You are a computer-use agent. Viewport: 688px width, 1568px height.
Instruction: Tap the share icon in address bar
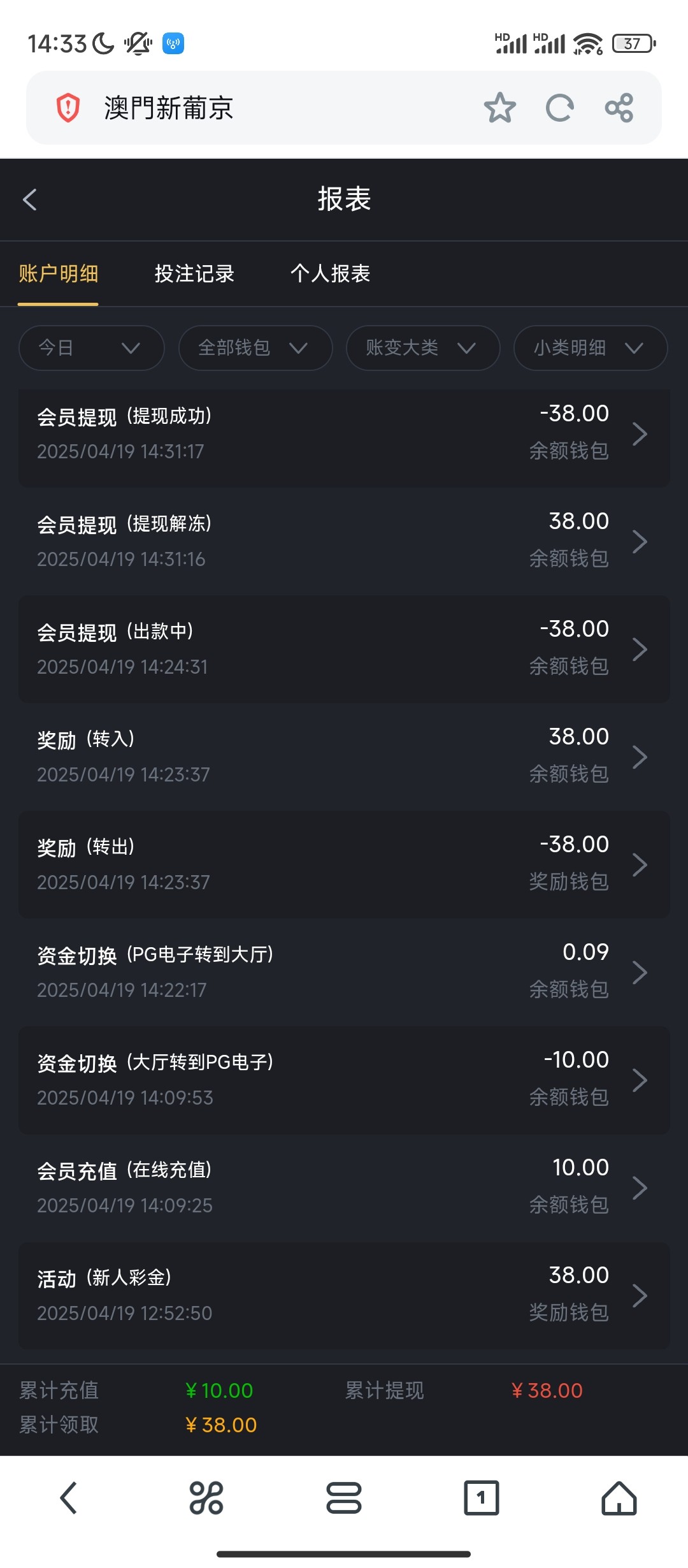619,108
